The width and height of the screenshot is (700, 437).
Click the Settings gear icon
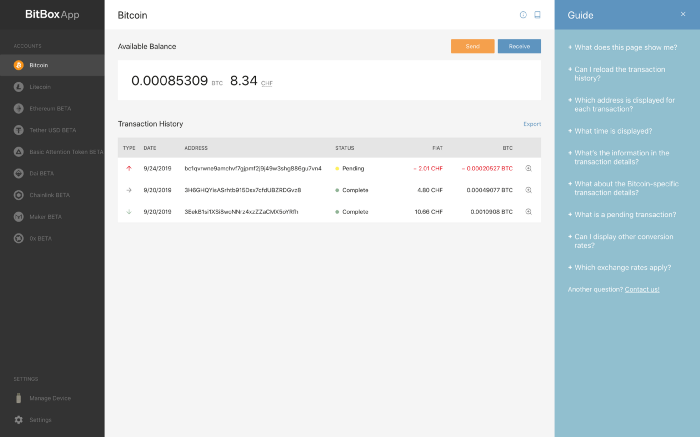click(x=18, y=420)
